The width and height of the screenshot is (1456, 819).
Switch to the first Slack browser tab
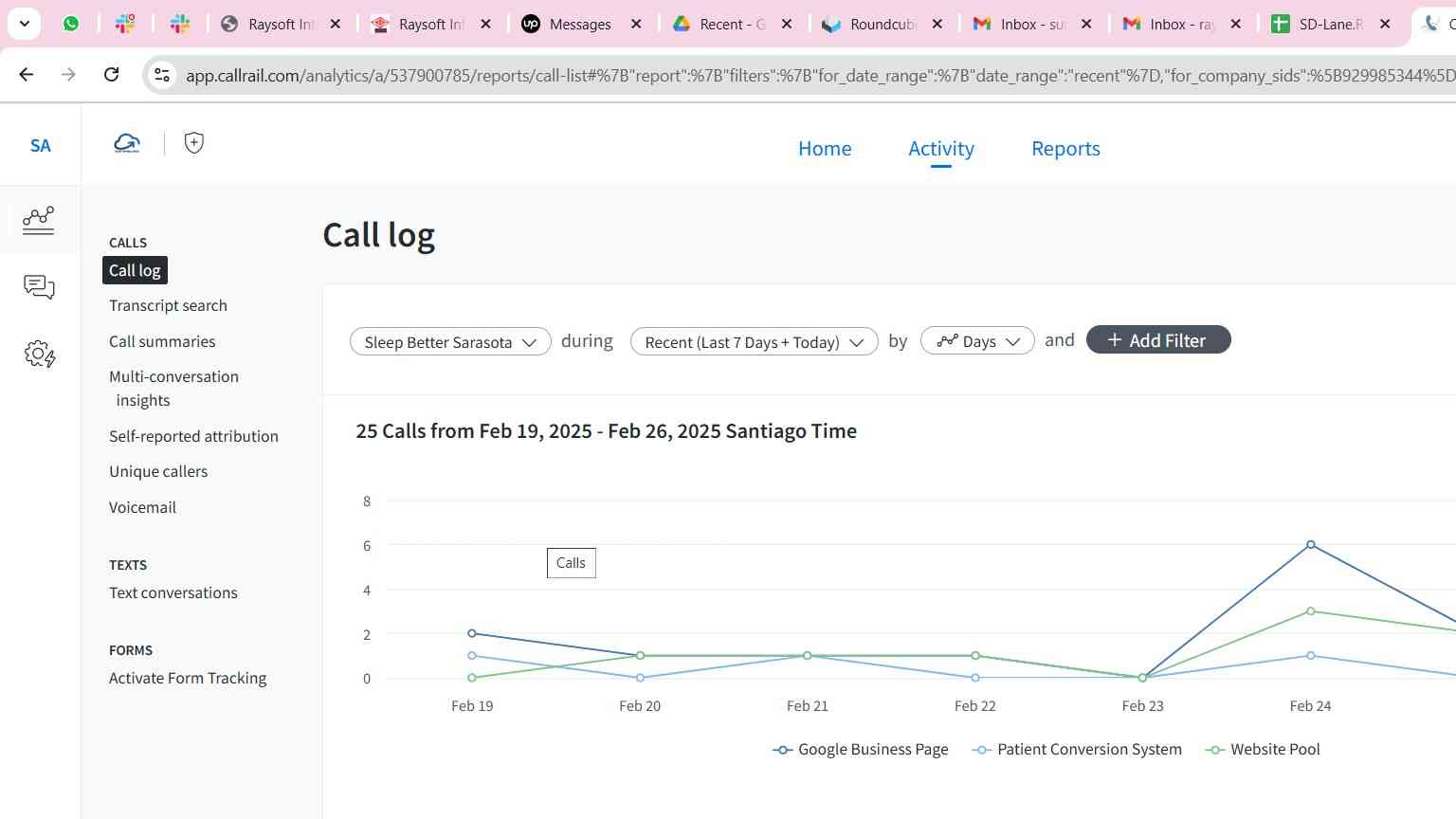pyautogui.click(x=125, y=24)
